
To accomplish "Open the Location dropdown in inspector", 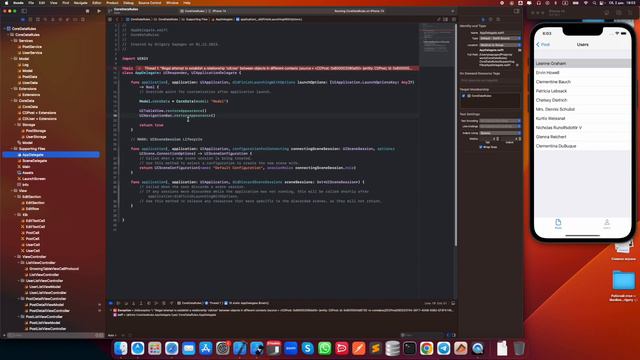I will pyautogui.click(x=500, y=45).
